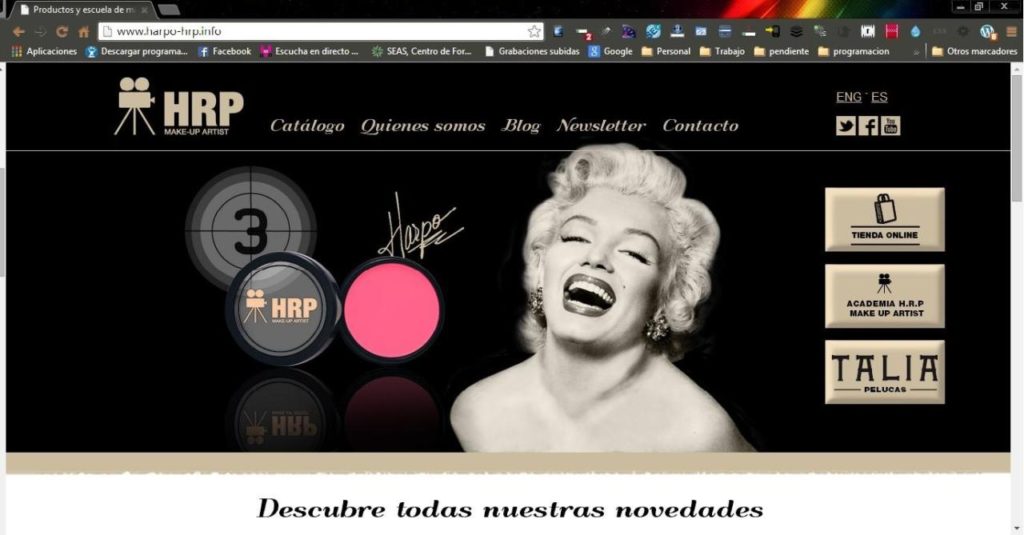Viewport: 1024px width, 535px height.
Task: Open the Catálogo menu item
Action: (x=307, y=126)
